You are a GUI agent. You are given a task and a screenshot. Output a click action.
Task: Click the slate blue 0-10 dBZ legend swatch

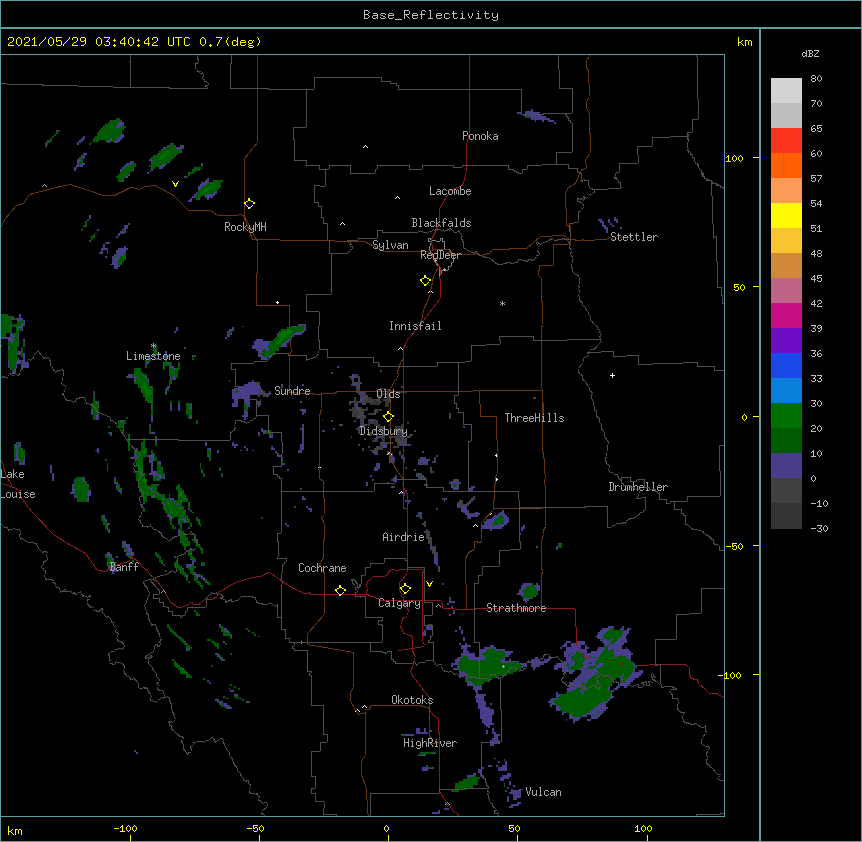click(786, 466)
